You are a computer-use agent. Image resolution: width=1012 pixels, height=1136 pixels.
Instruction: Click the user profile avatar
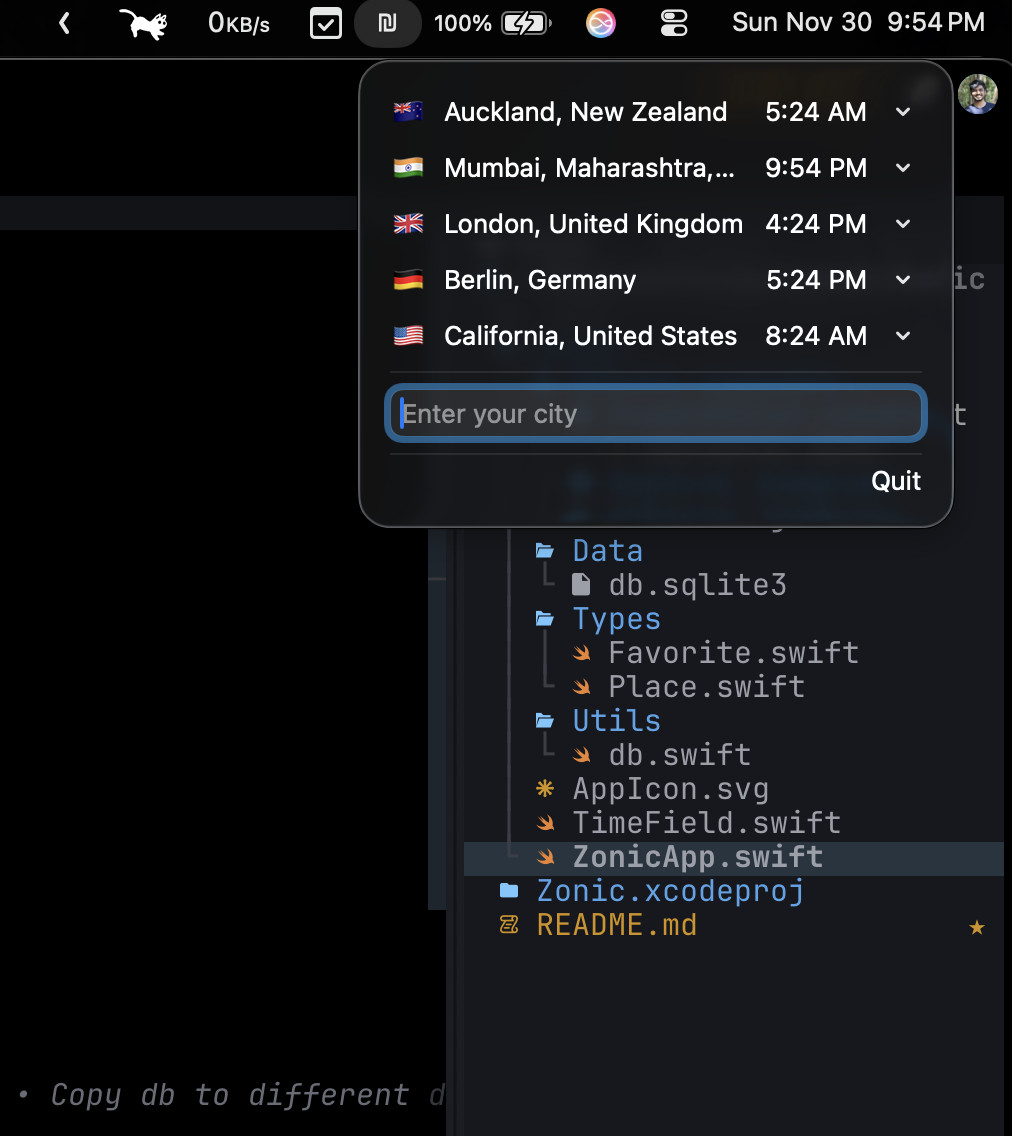point(977,95)
